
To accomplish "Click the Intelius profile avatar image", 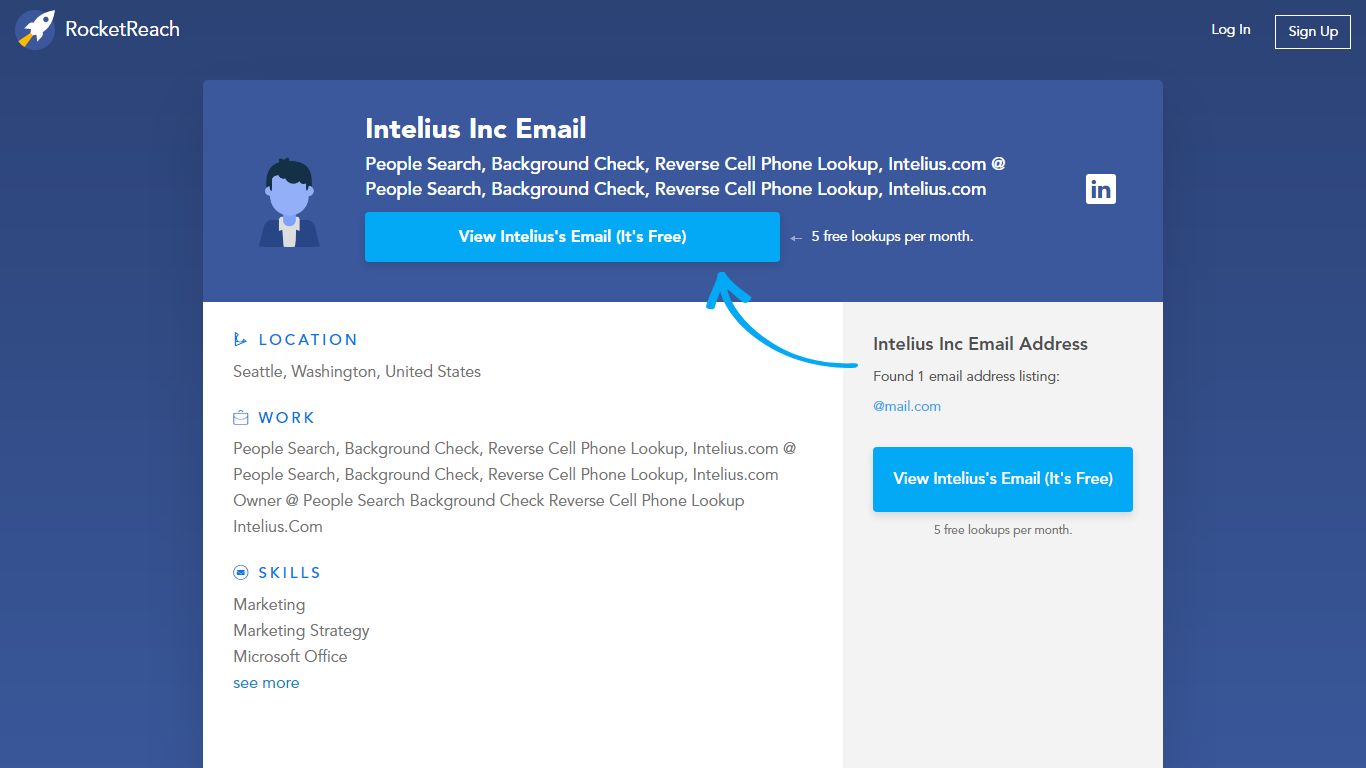I will click(289, 203).
